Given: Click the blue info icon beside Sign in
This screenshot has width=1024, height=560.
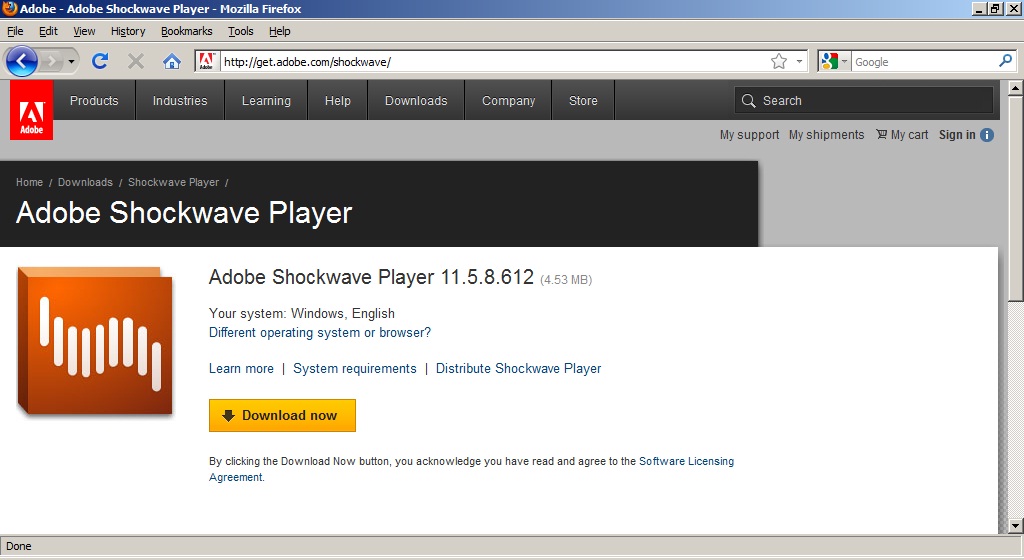Looking at the screenshot, I should click(x=987, y=134).
